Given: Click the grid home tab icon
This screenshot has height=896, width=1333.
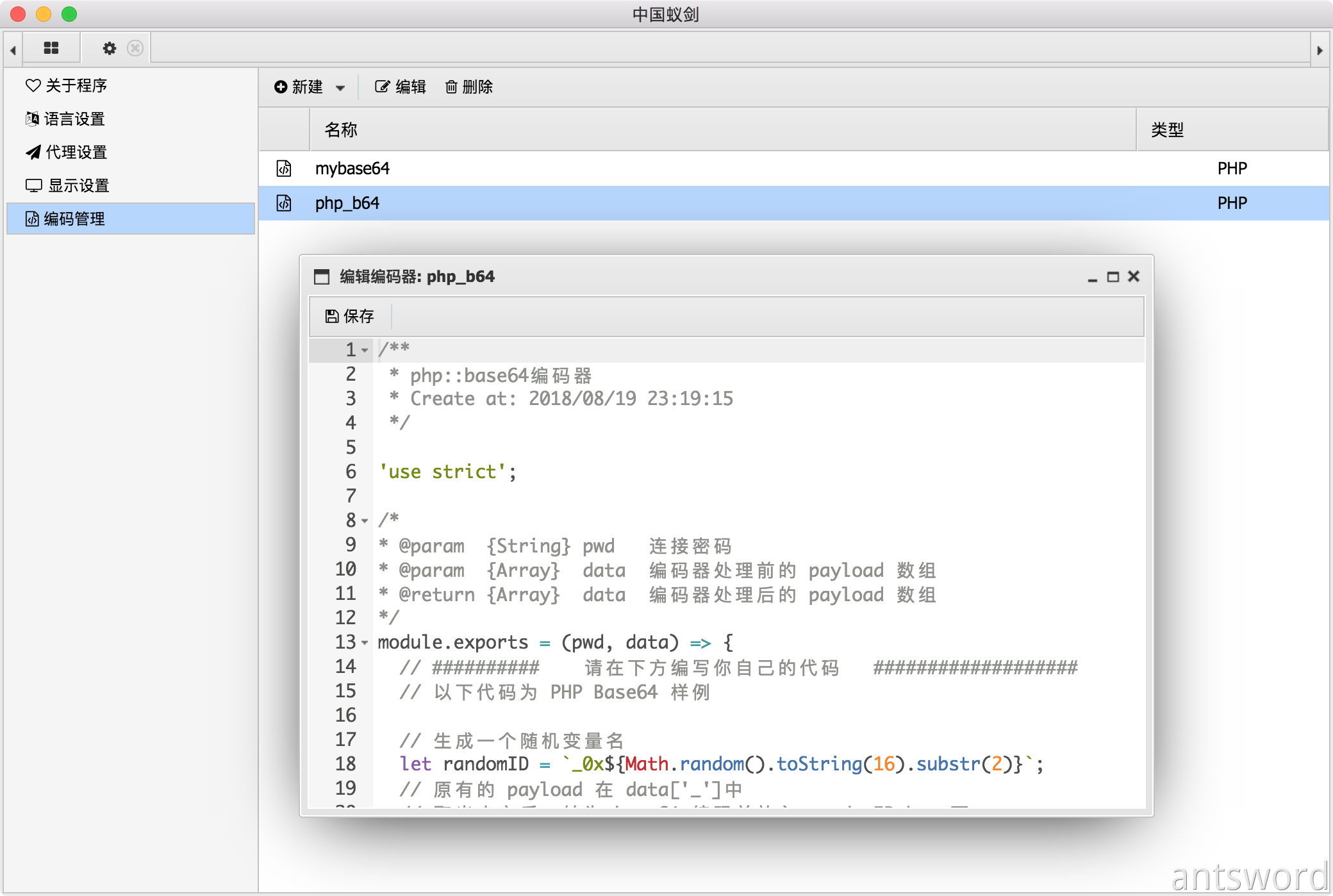Looking at the screenshot, I should 51,48.
